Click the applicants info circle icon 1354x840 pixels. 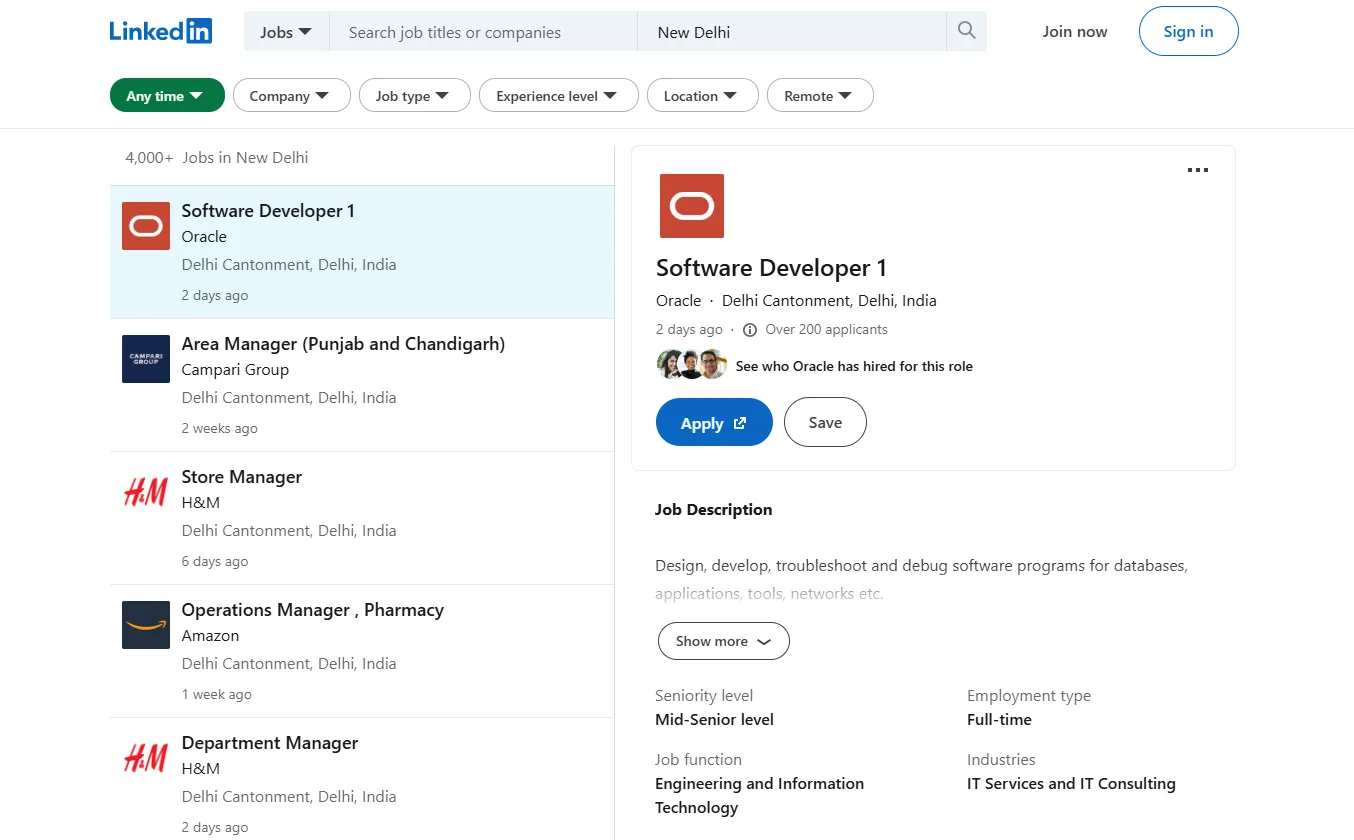click(750, 330)
